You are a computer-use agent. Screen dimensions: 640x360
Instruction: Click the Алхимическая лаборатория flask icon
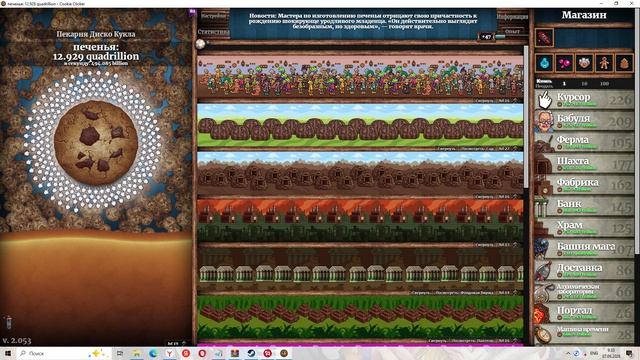click(x=544, y=291)
